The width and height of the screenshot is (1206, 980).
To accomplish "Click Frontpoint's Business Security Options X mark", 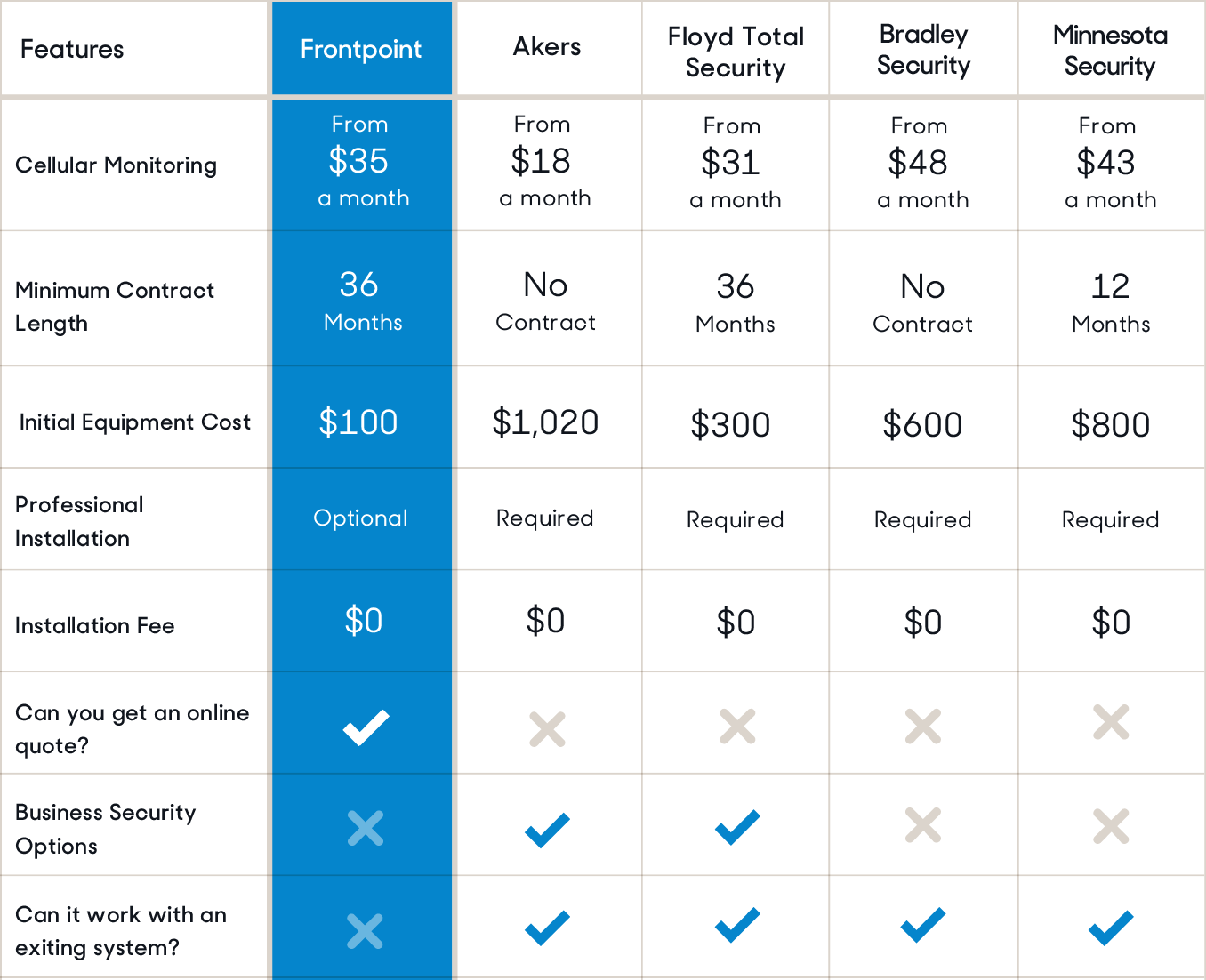I will (365, 828).
